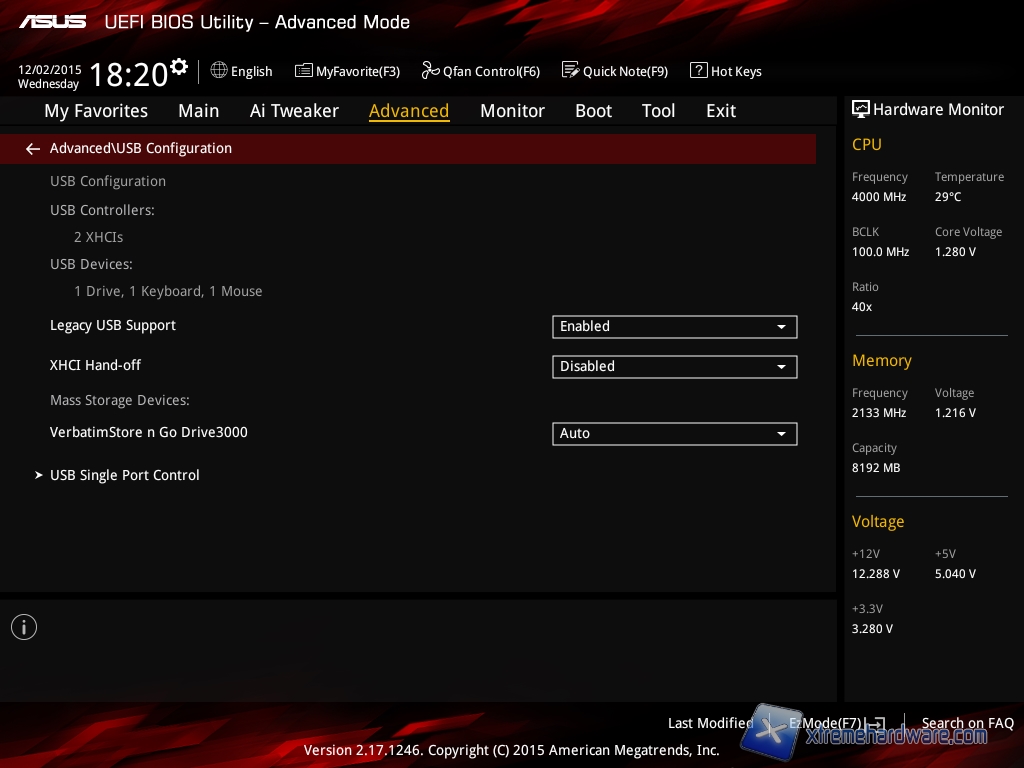The height and width of the screenshot is (768, 1024).
Task: Open Quick Note(F9) notepad icon
Action: pyautogui.click(x=570, y=70)
